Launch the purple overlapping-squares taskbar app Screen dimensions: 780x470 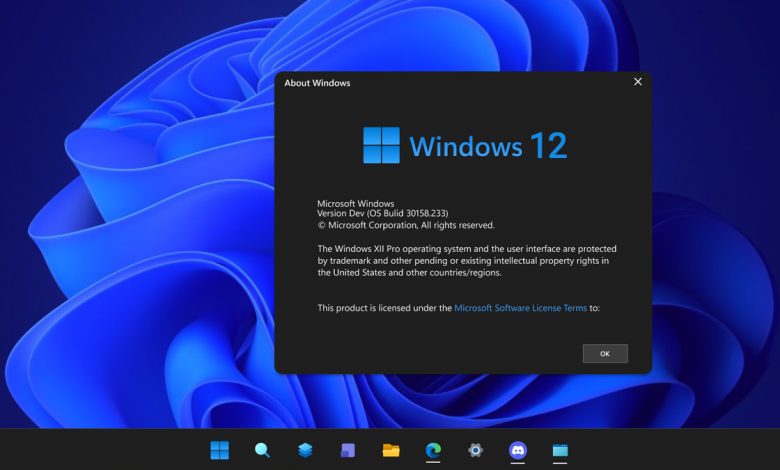(x=348, y=450)
